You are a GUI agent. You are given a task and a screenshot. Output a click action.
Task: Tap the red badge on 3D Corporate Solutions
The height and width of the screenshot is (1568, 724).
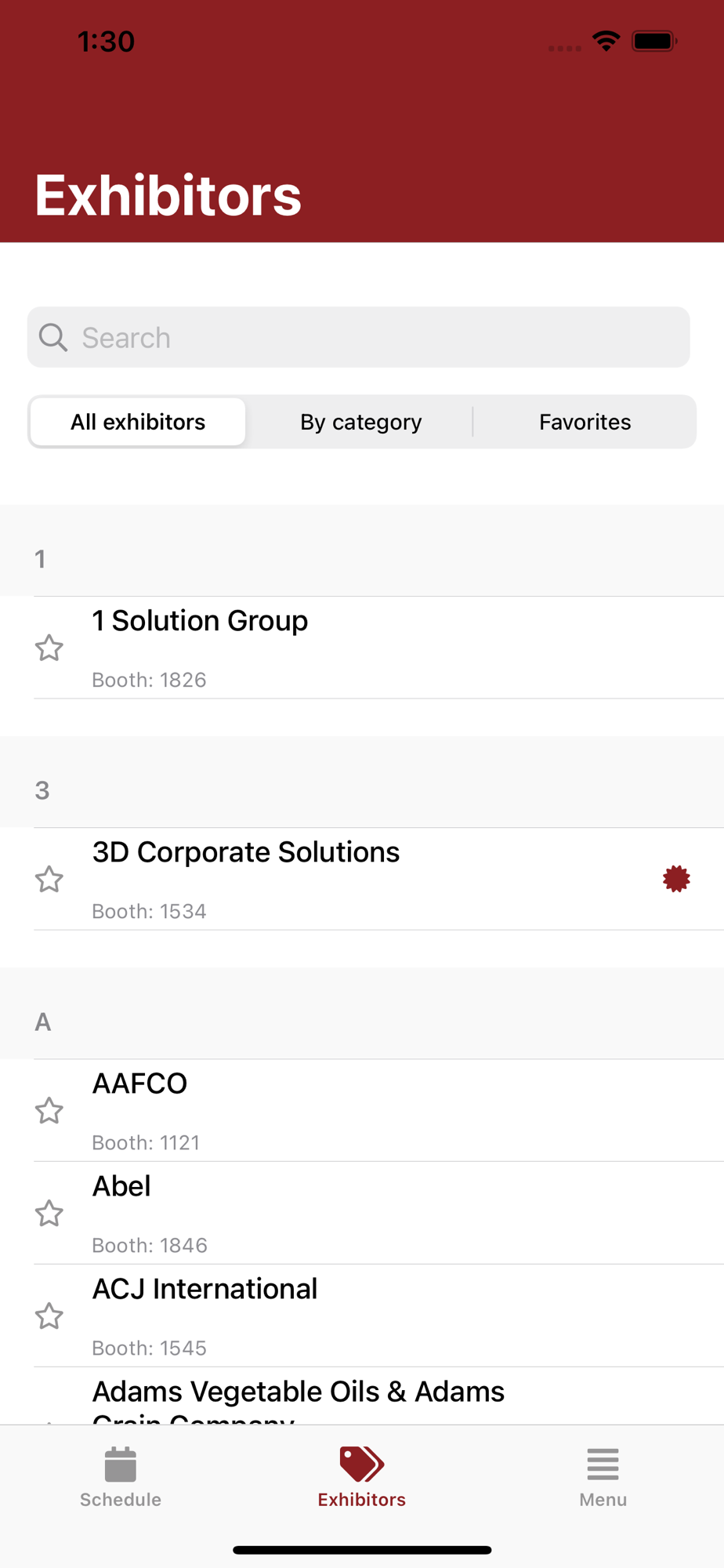point(676,879)
